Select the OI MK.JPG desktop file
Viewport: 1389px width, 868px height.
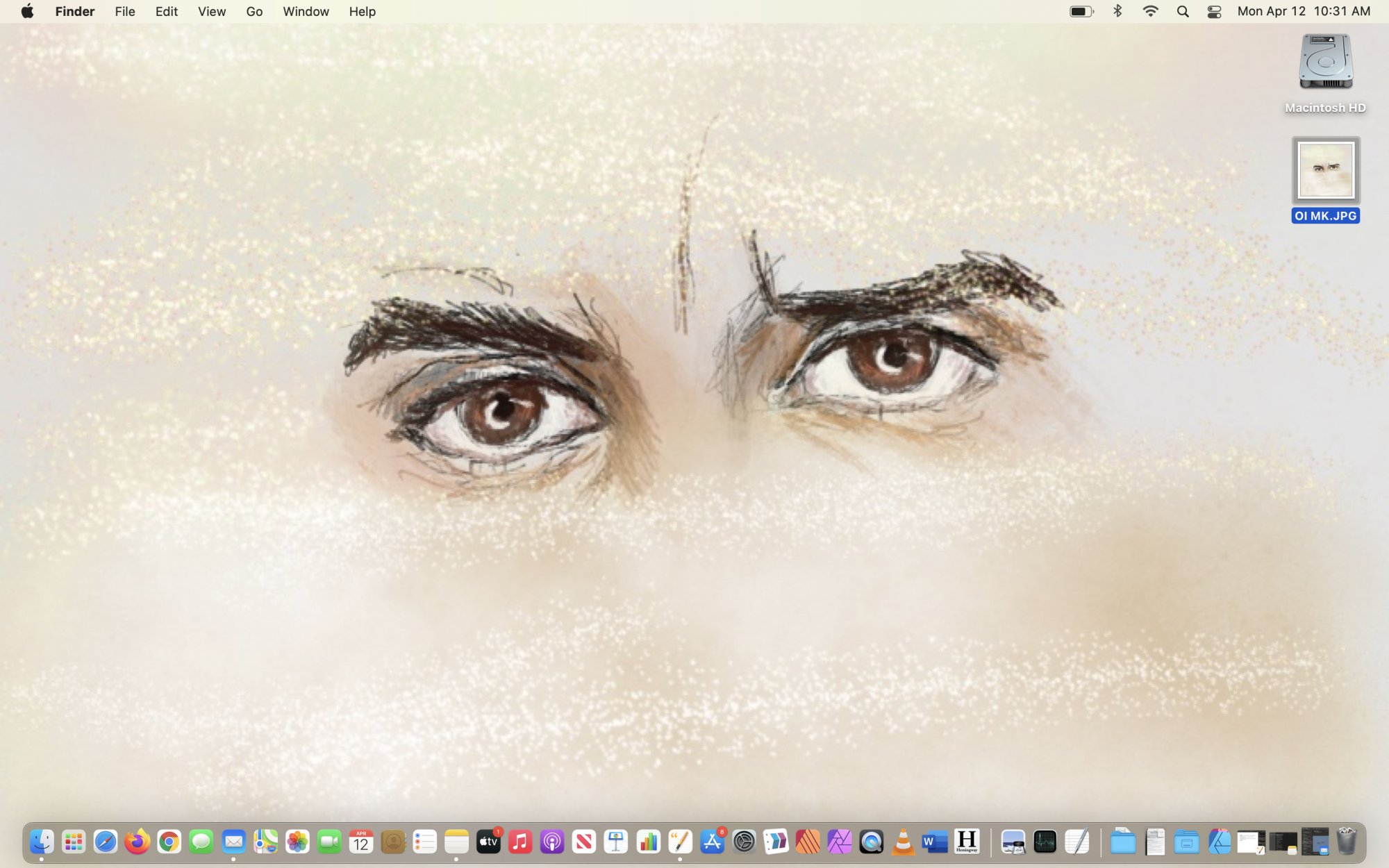pos(1325,171)
